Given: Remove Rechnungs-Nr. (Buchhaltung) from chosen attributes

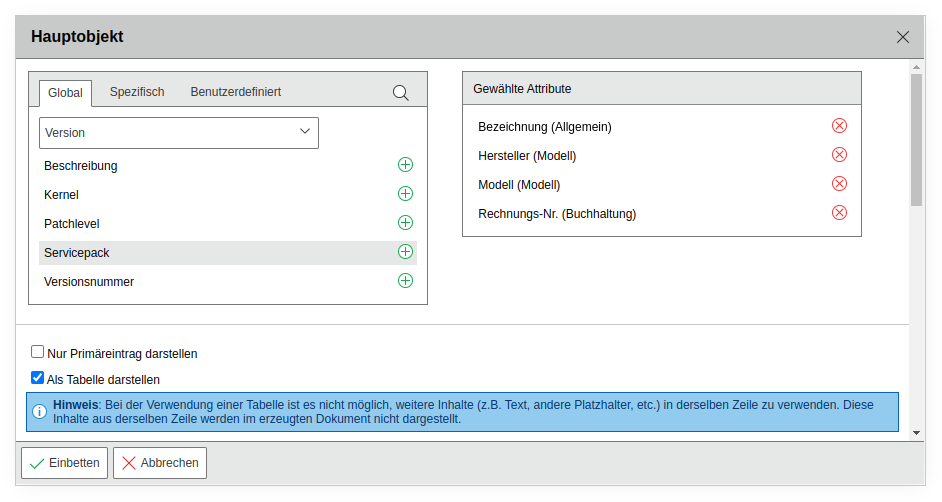Looking at the screenshot, I should (x=839, y=213).
